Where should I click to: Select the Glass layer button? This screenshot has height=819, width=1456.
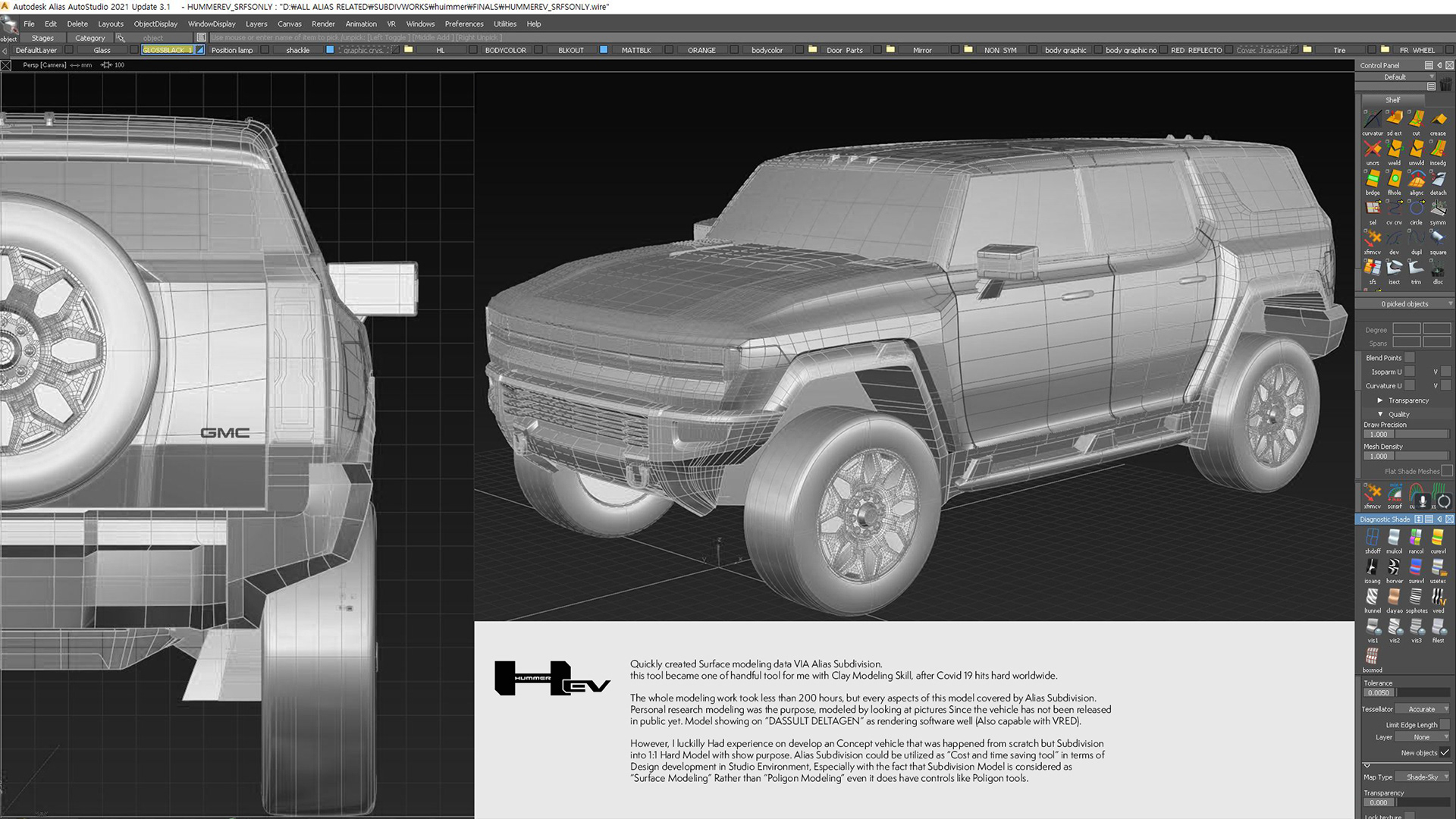point(102,50)
